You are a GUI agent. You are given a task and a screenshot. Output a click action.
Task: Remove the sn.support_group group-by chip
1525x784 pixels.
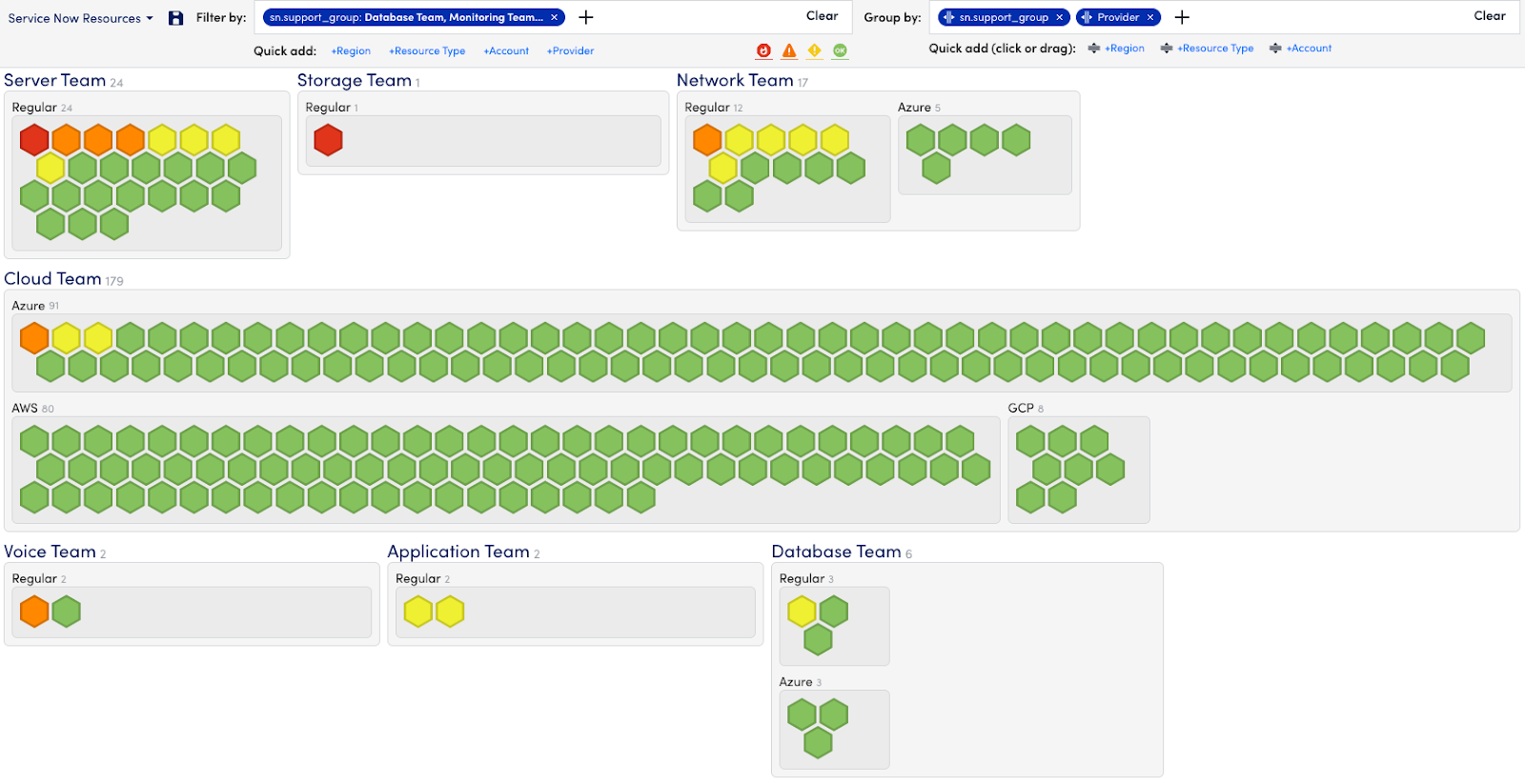coord(1059,17)
